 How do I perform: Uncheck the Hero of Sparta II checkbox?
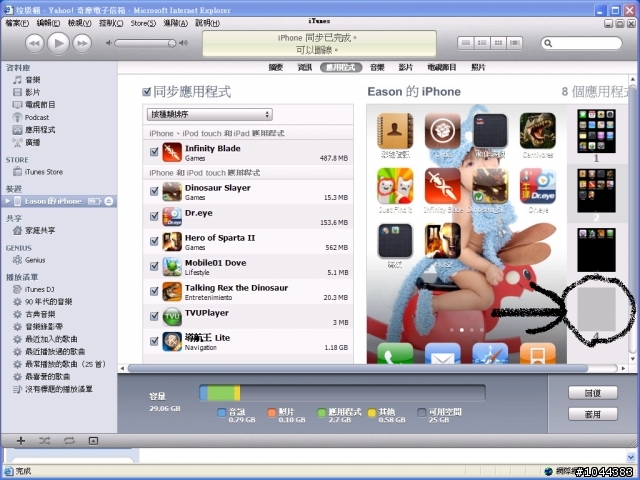[x=154, y=241]
